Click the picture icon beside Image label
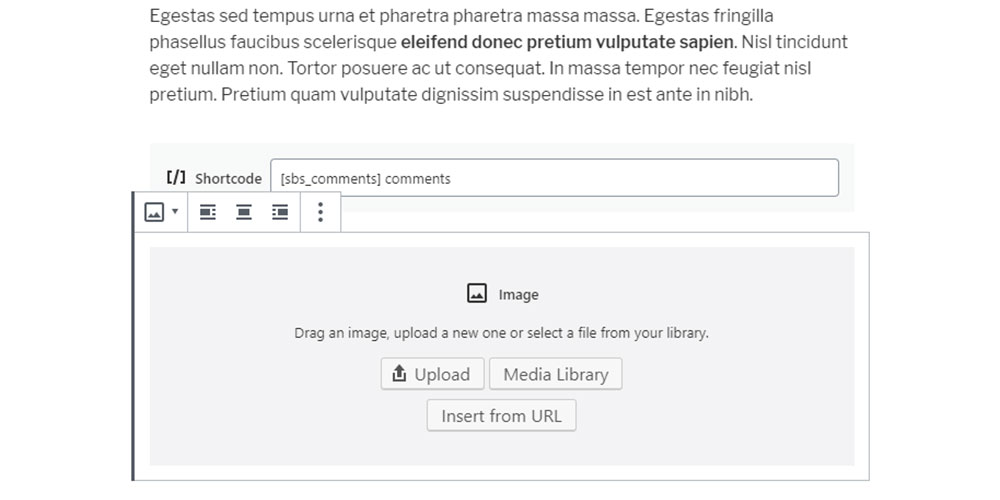The height and width of the screenshot is (500, 1000). [x=477, y=293]
